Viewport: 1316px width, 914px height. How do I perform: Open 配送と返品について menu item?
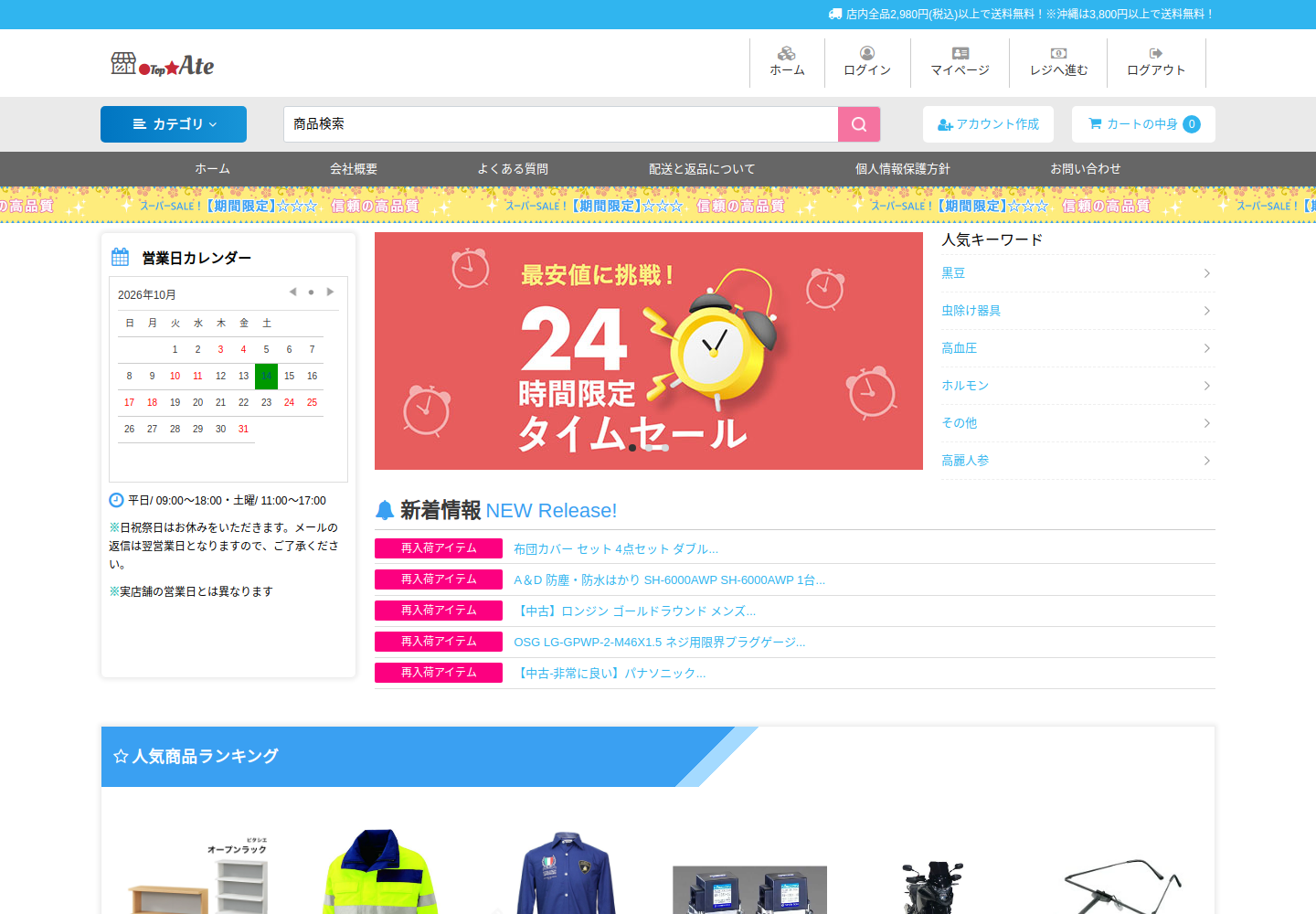click(702, 169)
